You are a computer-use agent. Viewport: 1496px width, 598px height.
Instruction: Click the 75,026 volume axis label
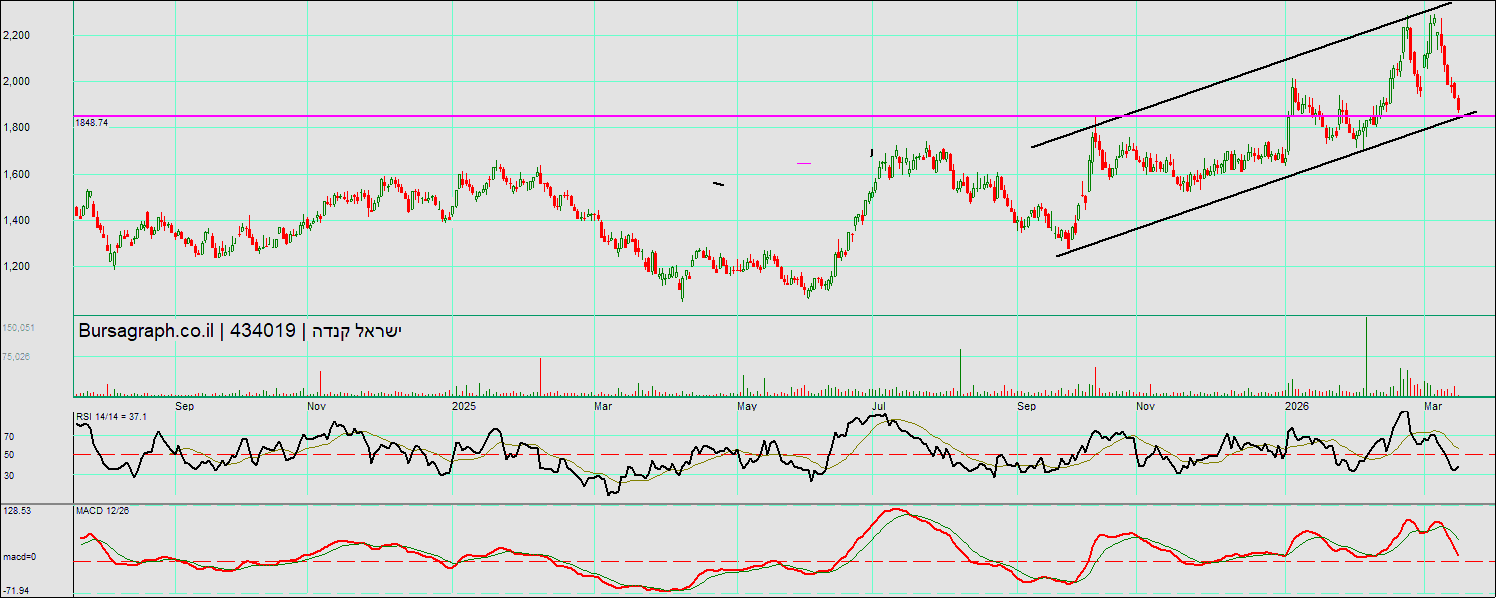(17, 355)
